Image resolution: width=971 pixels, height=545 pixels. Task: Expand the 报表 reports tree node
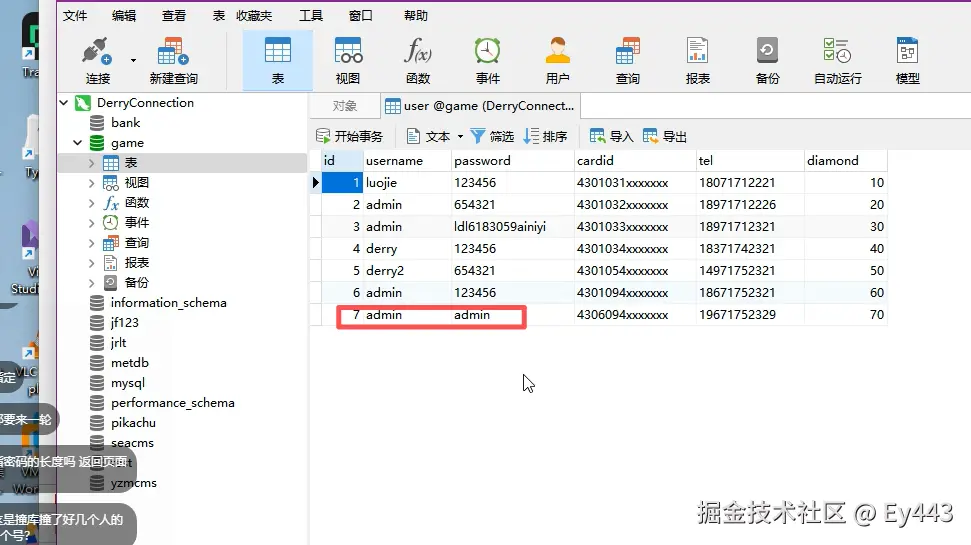coord(91,263)
